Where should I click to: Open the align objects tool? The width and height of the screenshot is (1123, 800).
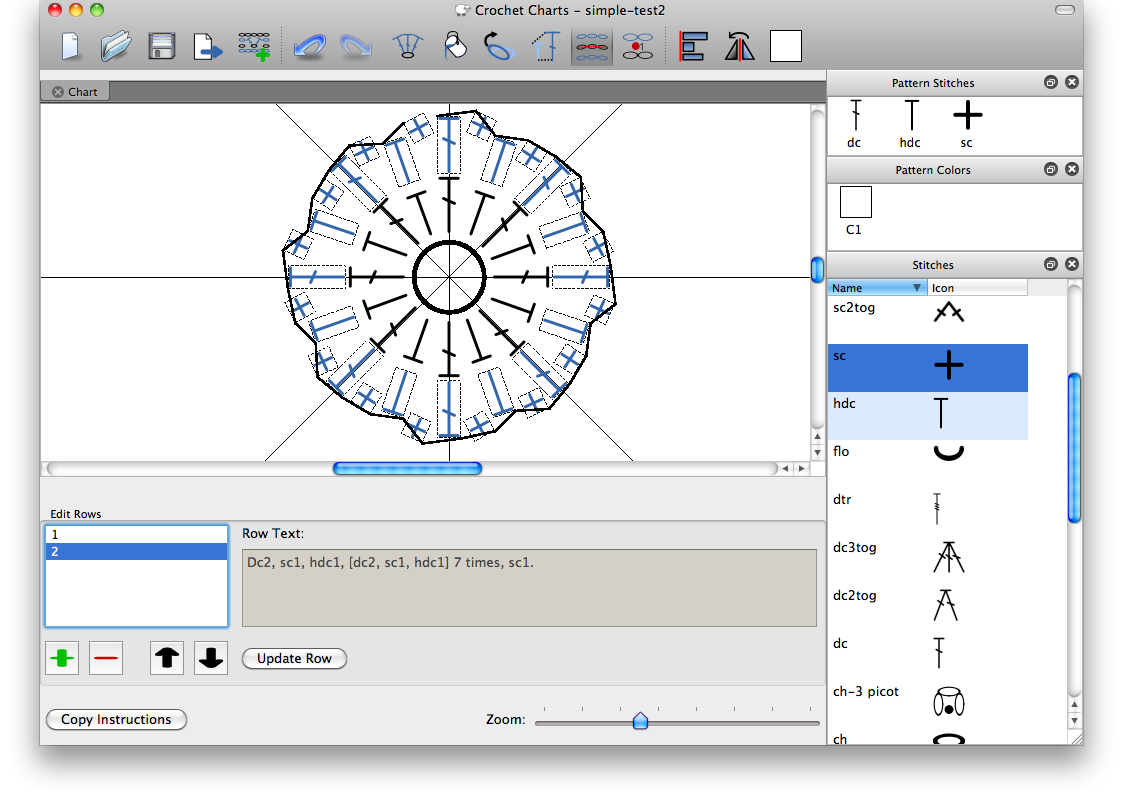(x=692, y=47)
